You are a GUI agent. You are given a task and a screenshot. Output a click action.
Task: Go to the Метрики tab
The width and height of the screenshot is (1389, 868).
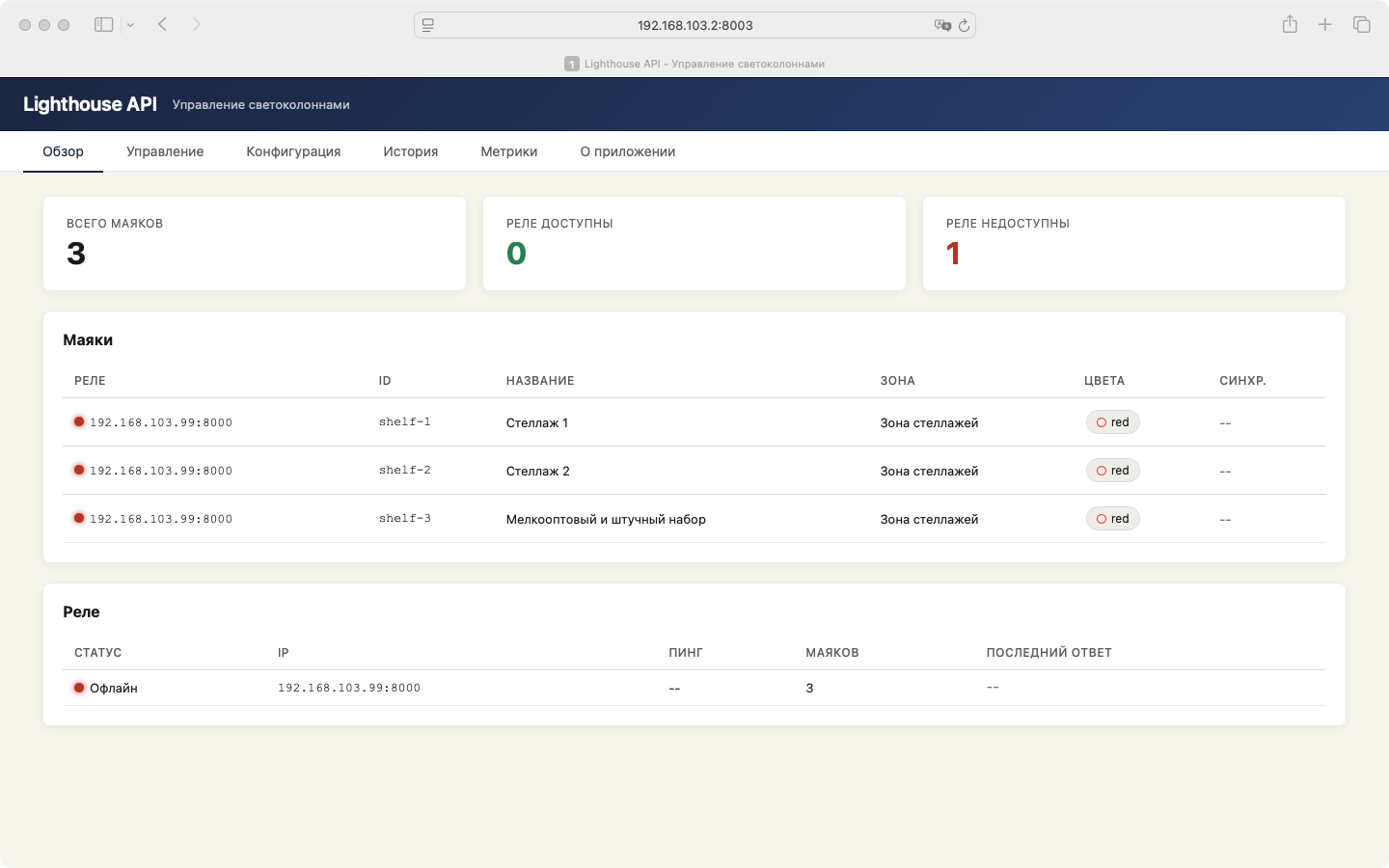point(508,151)
